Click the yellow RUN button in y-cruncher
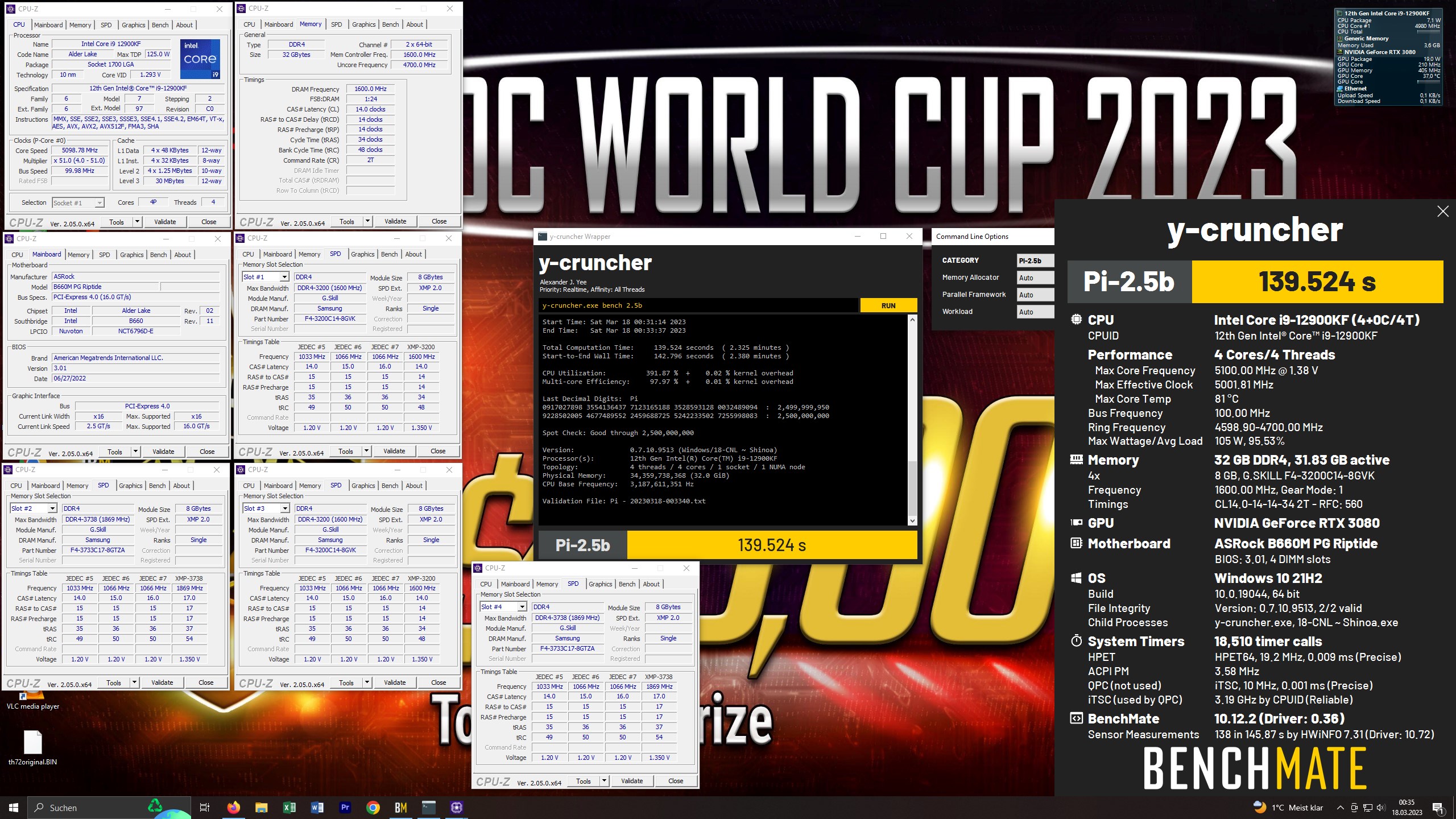Screen dimensions: 1456x819 [888, 305]
